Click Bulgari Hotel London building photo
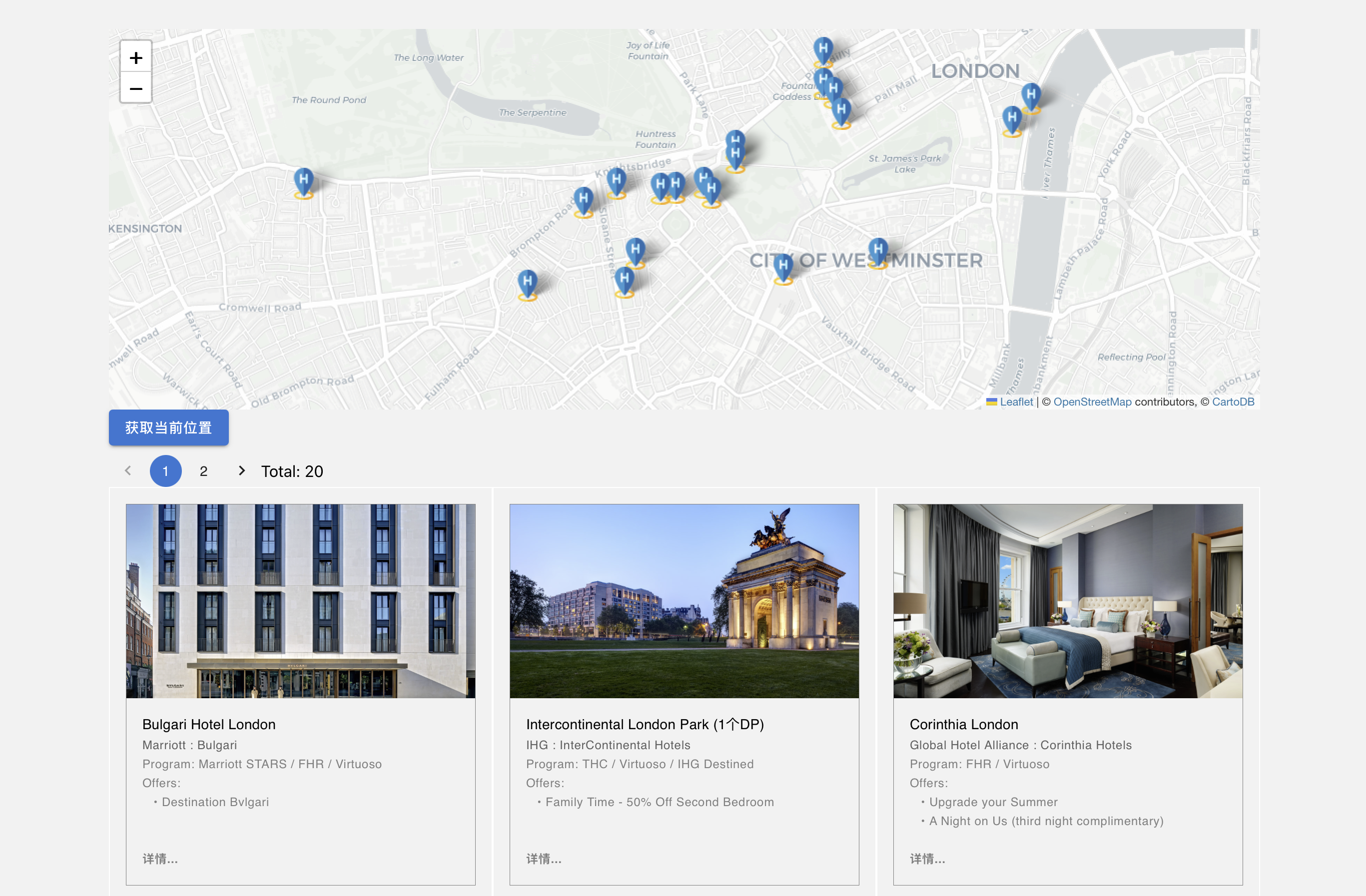The image size is (1366, 896). pyautogui.click(x=300, y=601)
